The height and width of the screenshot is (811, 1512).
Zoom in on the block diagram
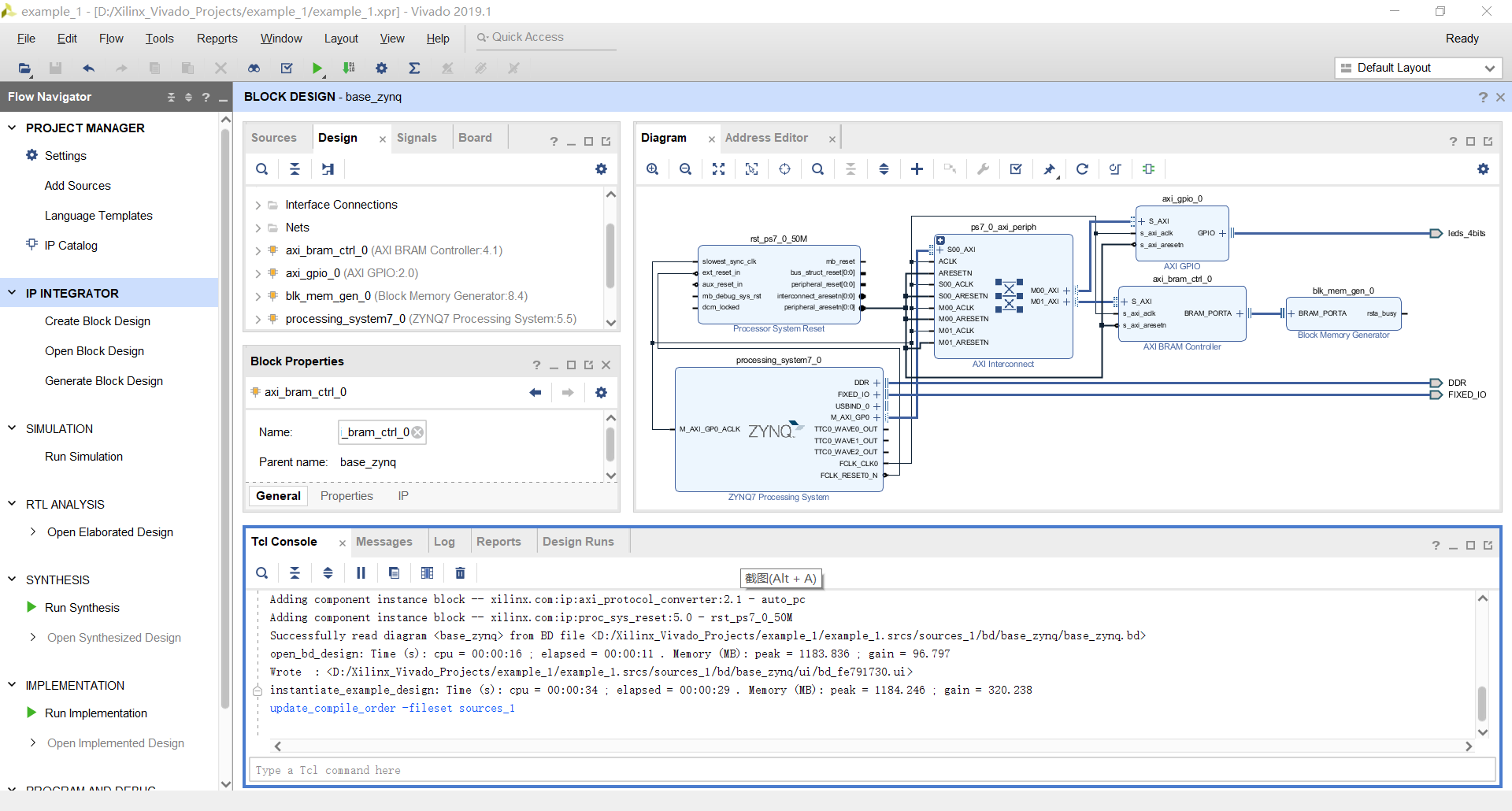click(653, 168)
